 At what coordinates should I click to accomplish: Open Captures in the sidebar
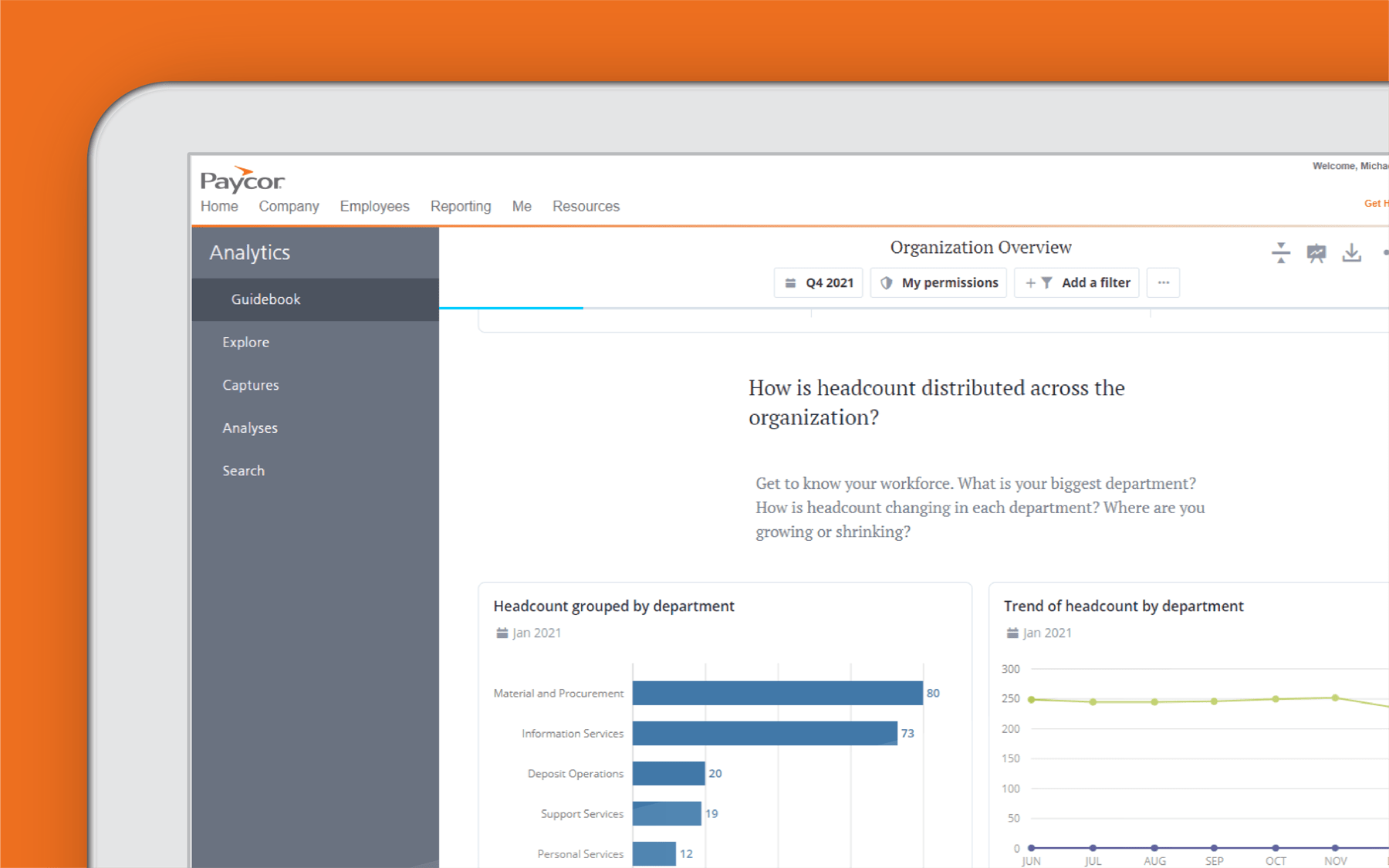[x=251, y=385]
